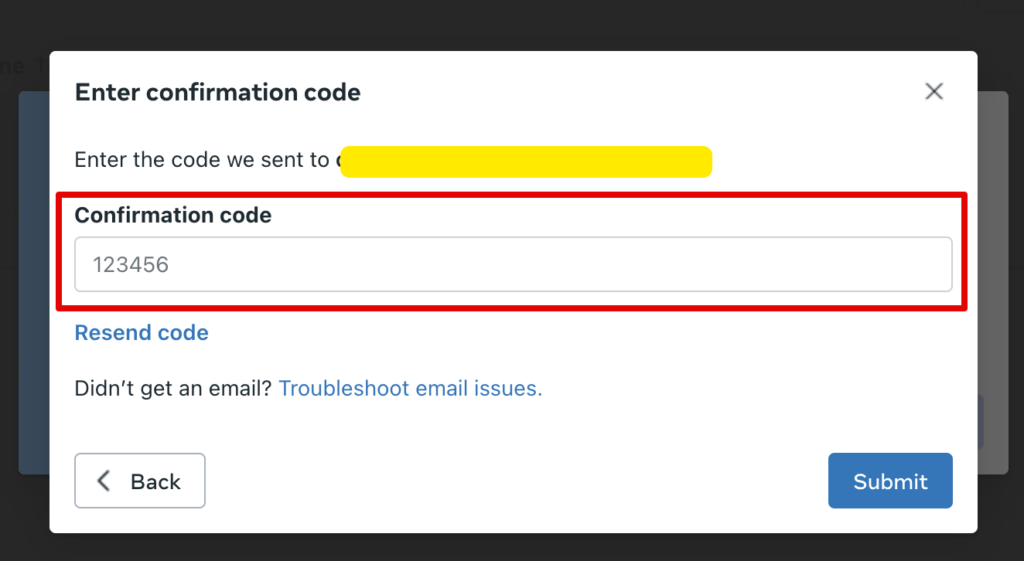Focus the Confirmation code input field

pos(513,265)
